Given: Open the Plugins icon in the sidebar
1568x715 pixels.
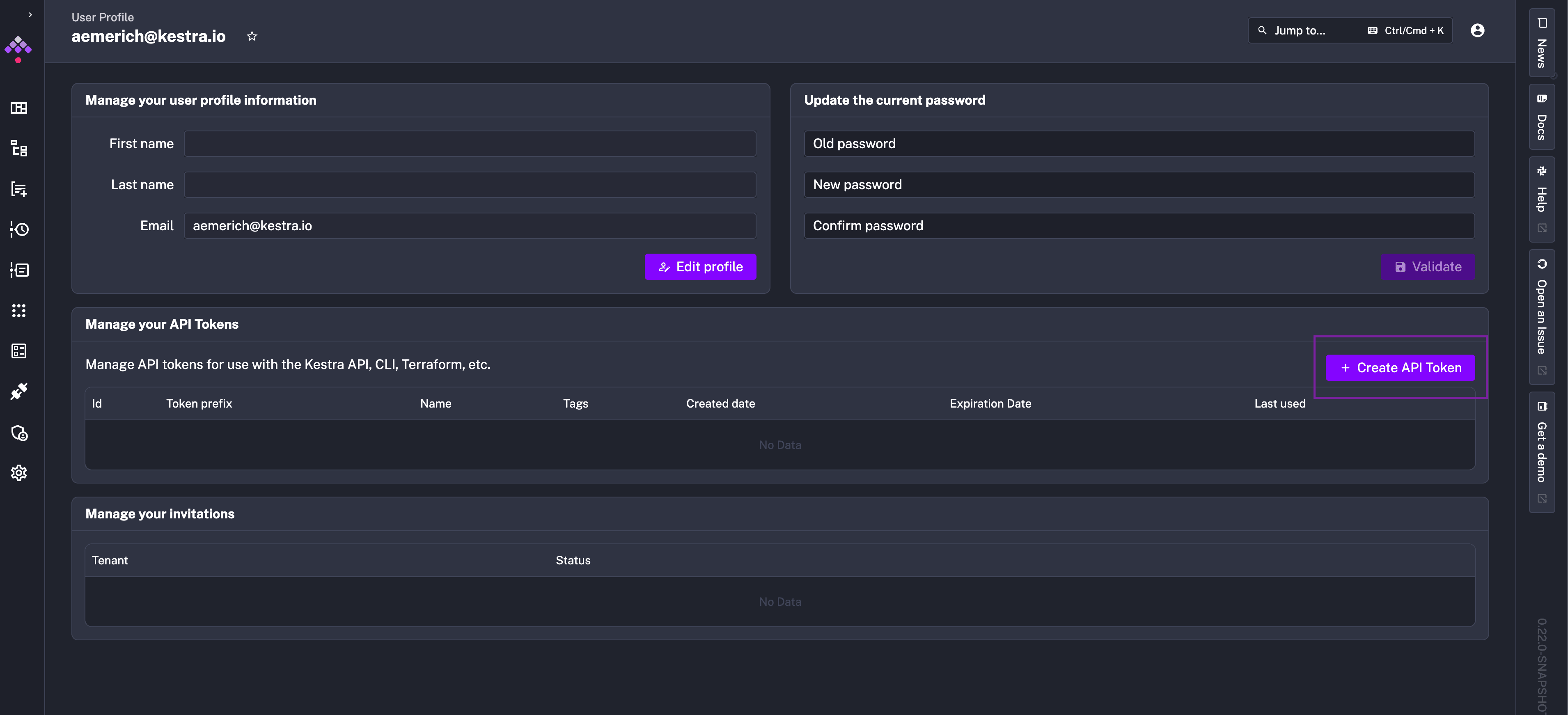Looking at the screenshot, I should coord(19,391).
